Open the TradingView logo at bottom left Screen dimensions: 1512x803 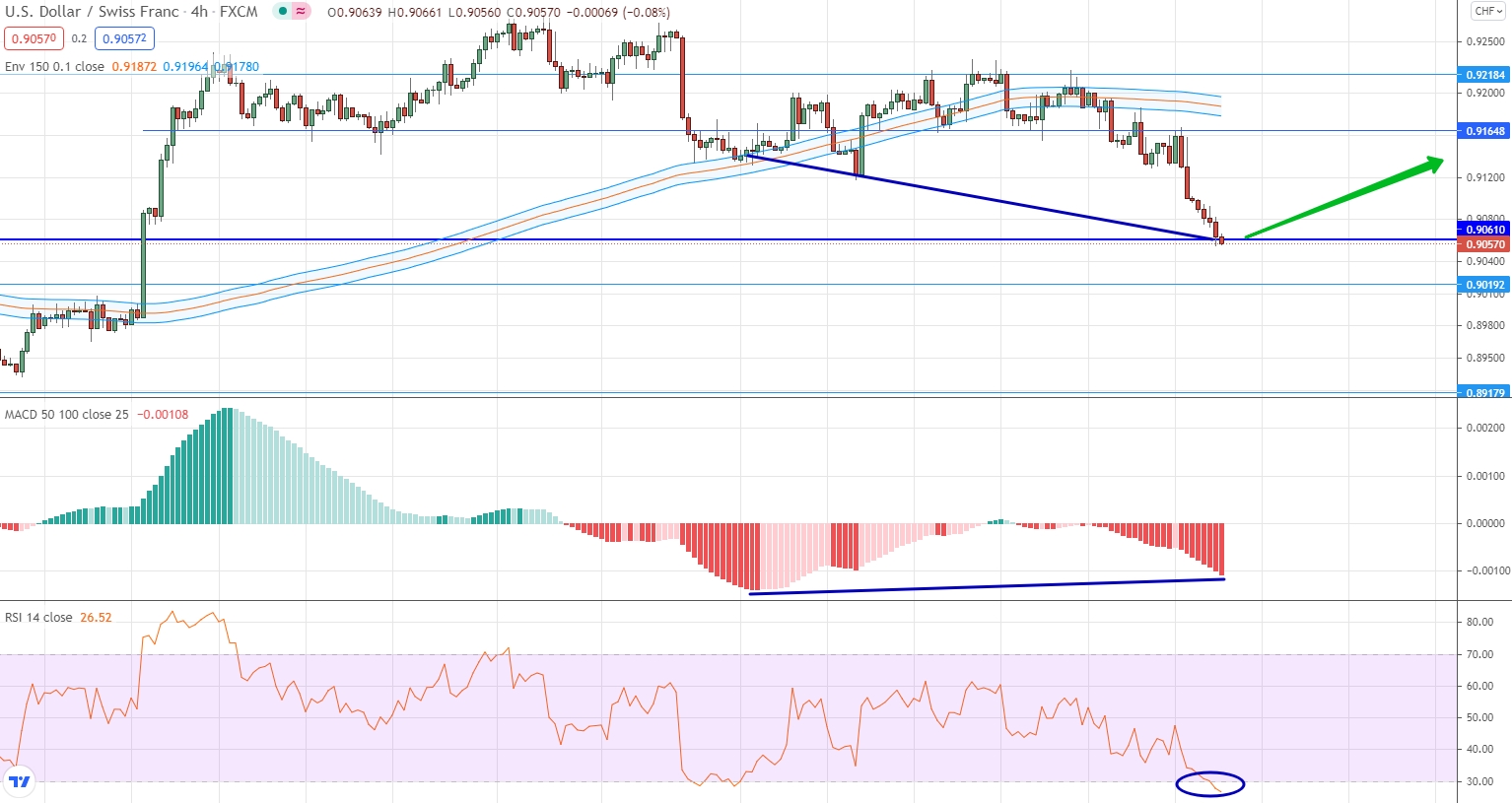pos(19,782)
